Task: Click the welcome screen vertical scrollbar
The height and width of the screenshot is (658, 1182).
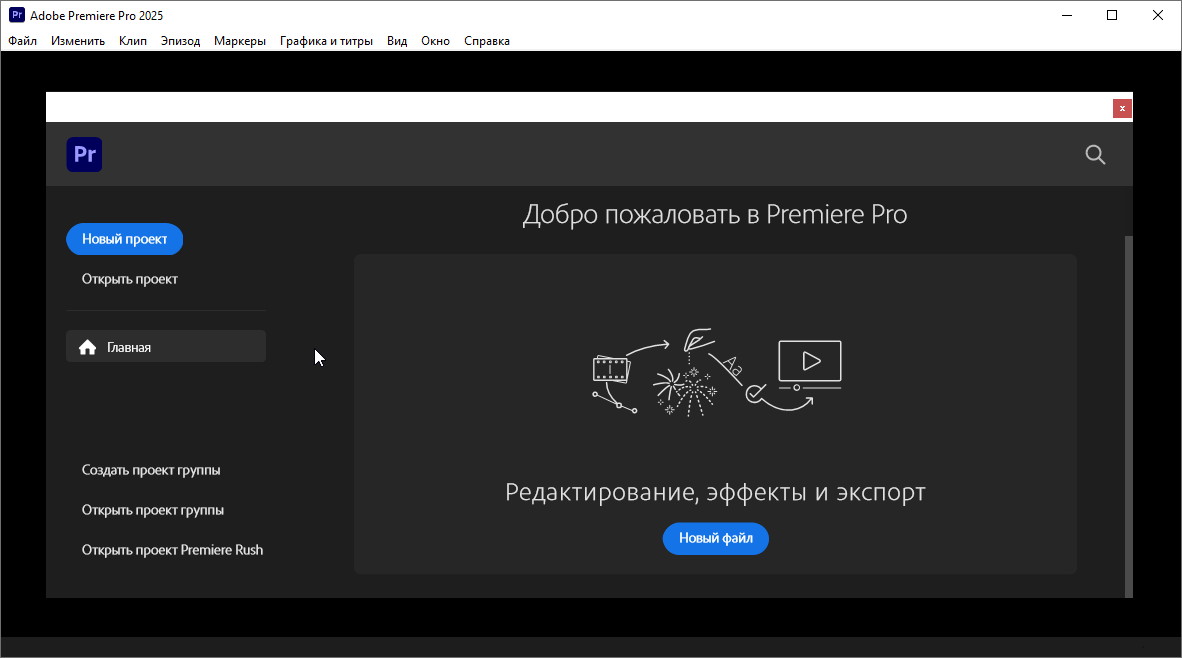Action: coord(1128,416)
